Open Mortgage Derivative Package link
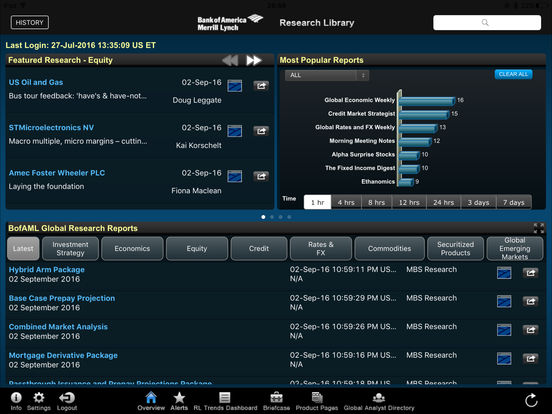This screenshot has width=552, height=414. click(x=63, y=355)
